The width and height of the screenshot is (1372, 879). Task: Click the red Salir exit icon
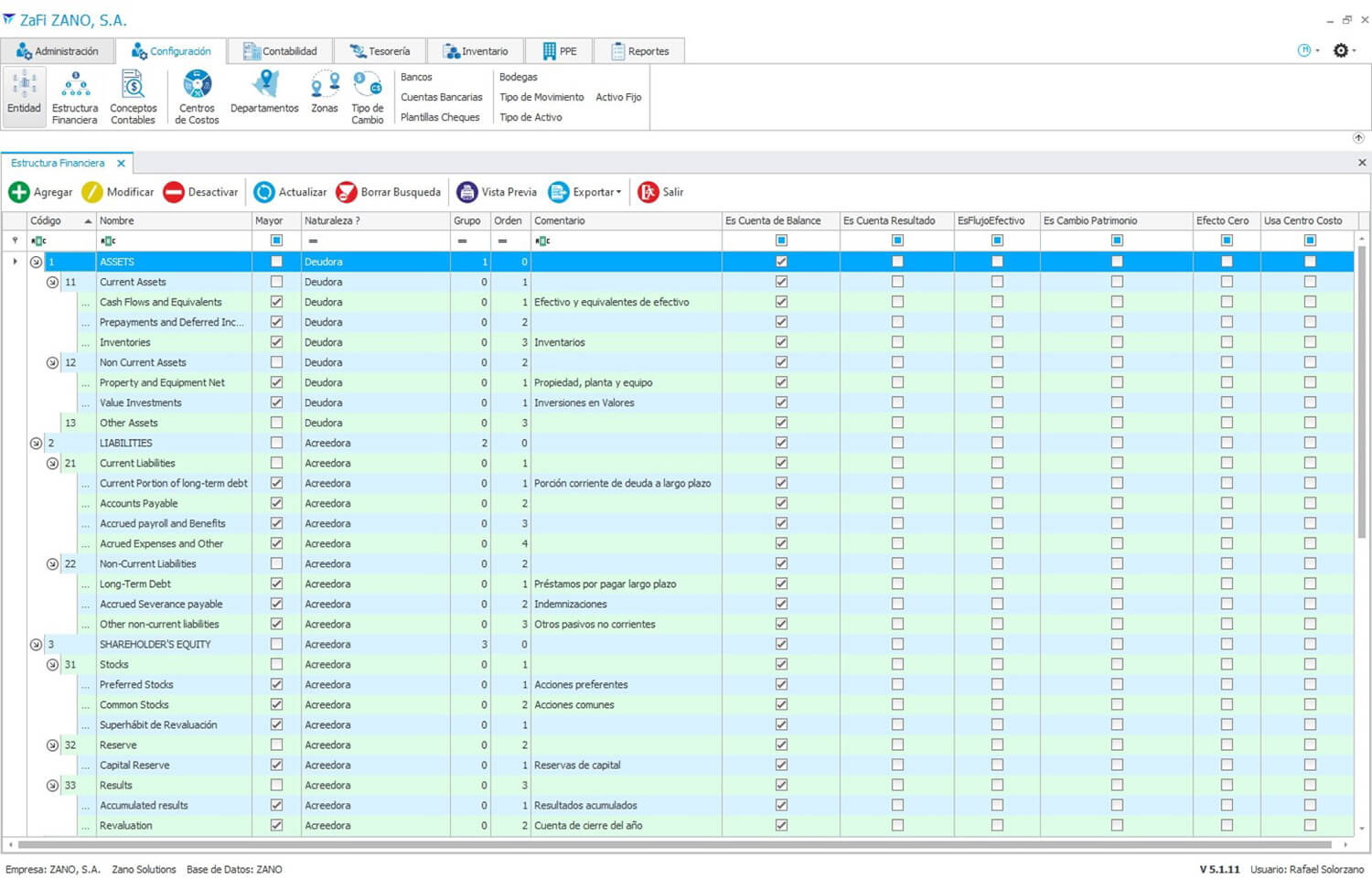pyautogui.click(x=648, y=192)
